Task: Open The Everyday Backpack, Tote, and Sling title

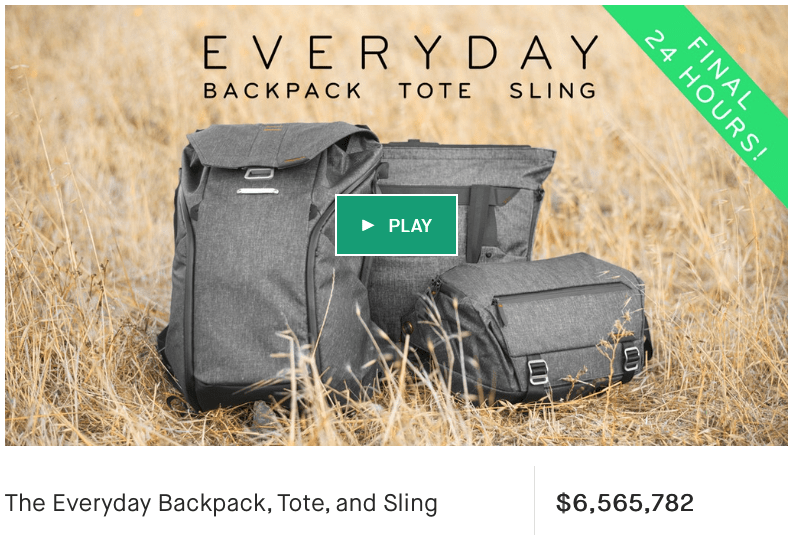Action: (221, 504)
